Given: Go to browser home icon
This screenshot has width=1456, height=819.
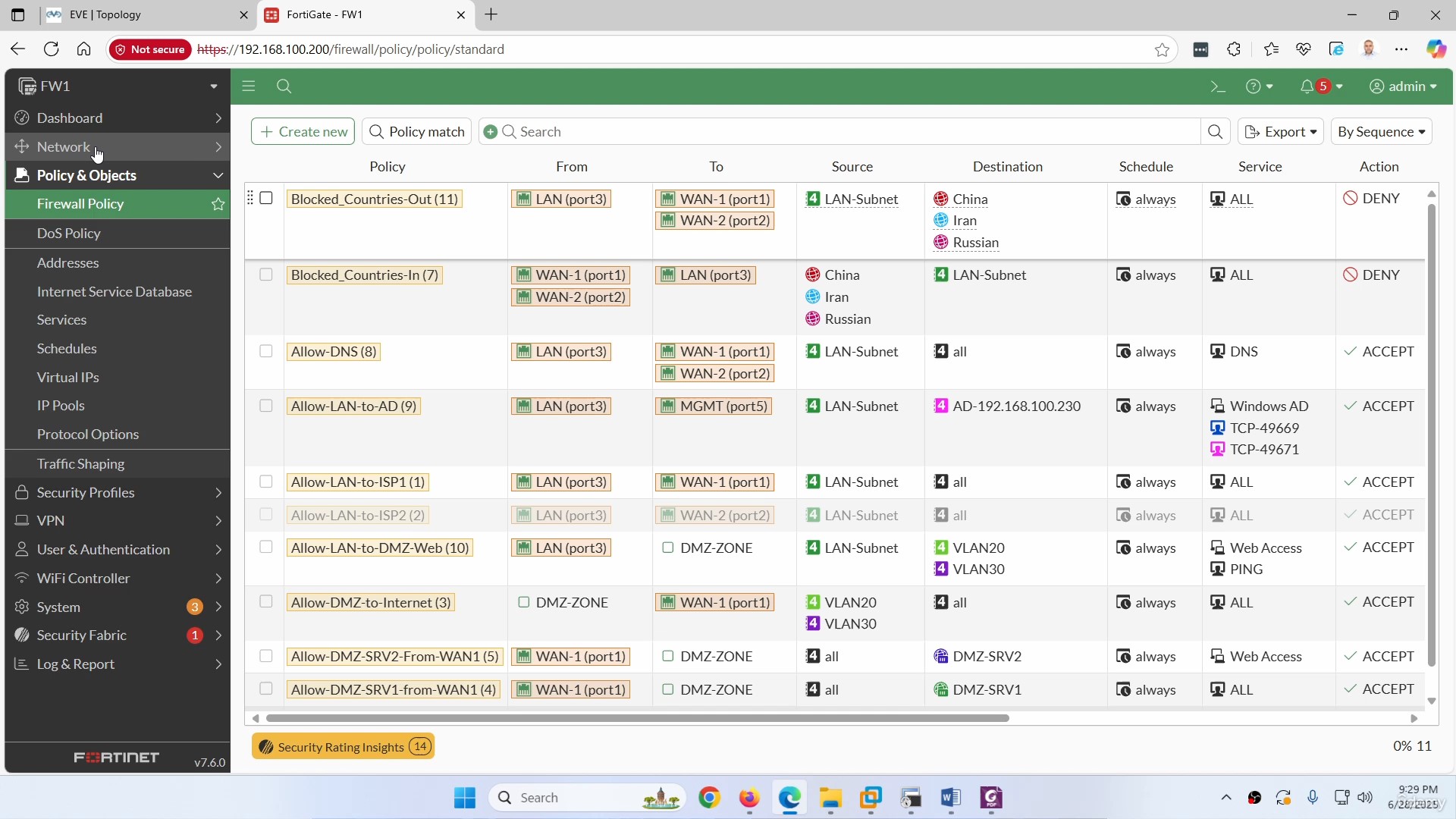Looking at the screenshot, I should pos(83,49).
